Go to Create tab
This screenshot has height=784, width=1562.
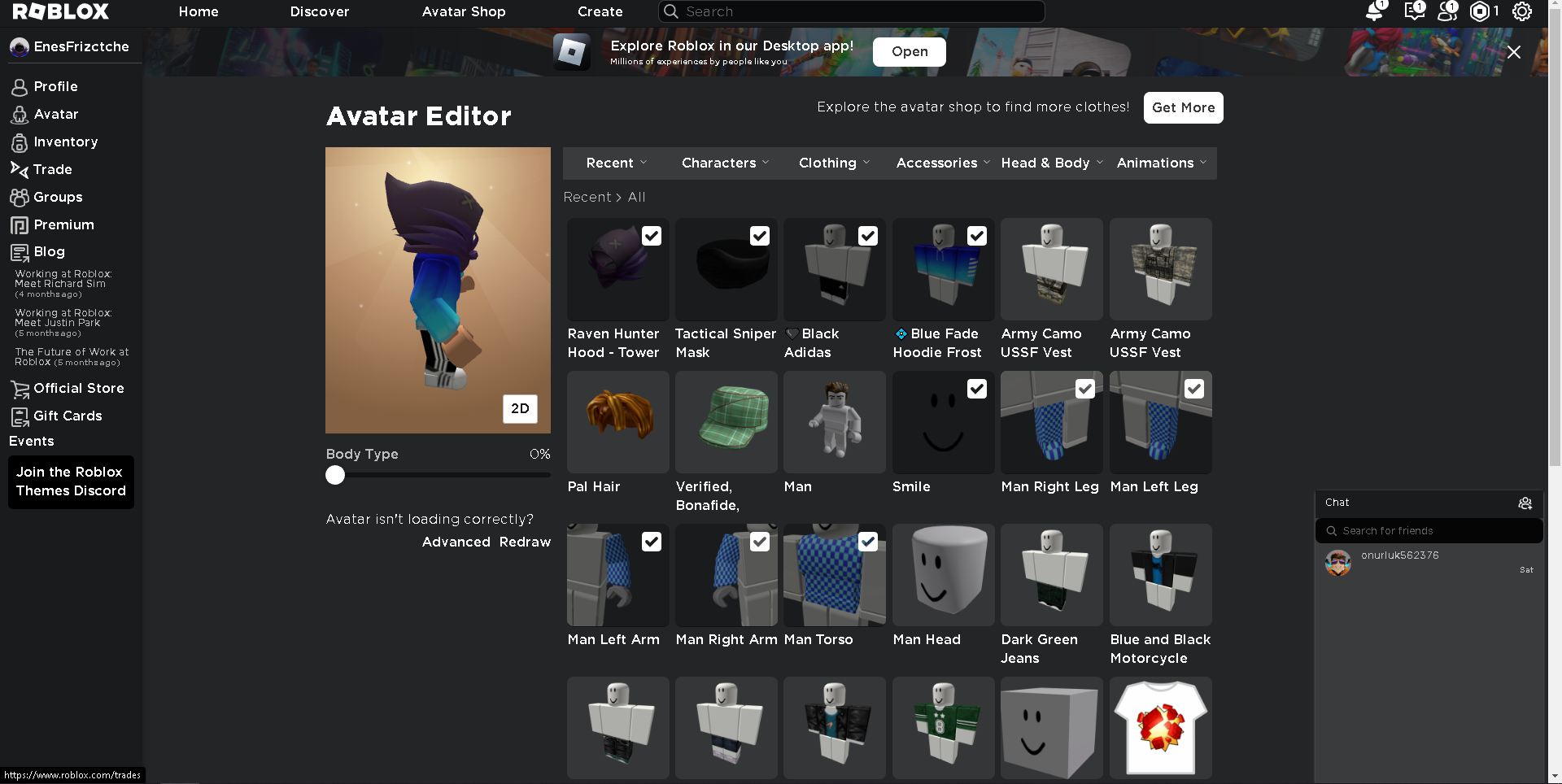point(600,11)
